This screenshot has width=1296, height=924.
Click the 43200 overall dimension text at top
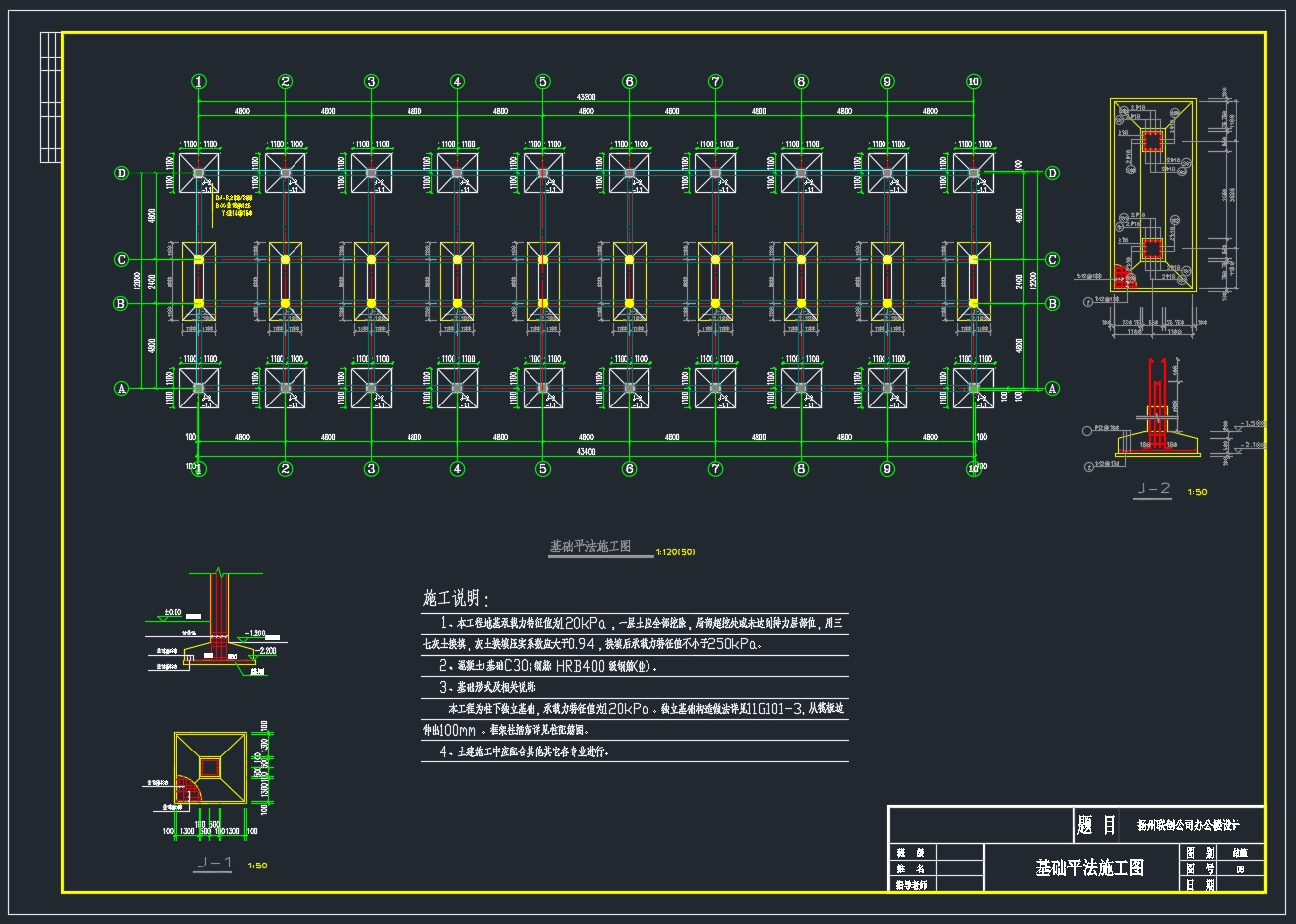click(x=587, y=98)
